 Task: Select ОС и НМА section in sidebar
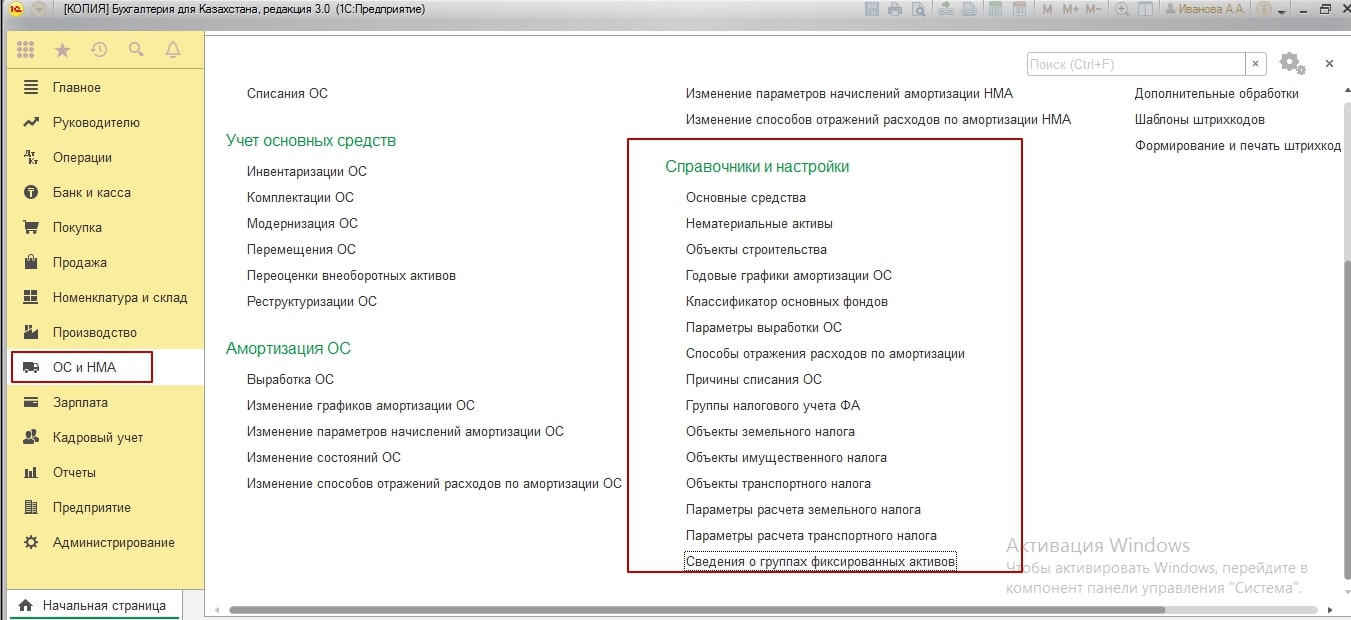point(84,367)
